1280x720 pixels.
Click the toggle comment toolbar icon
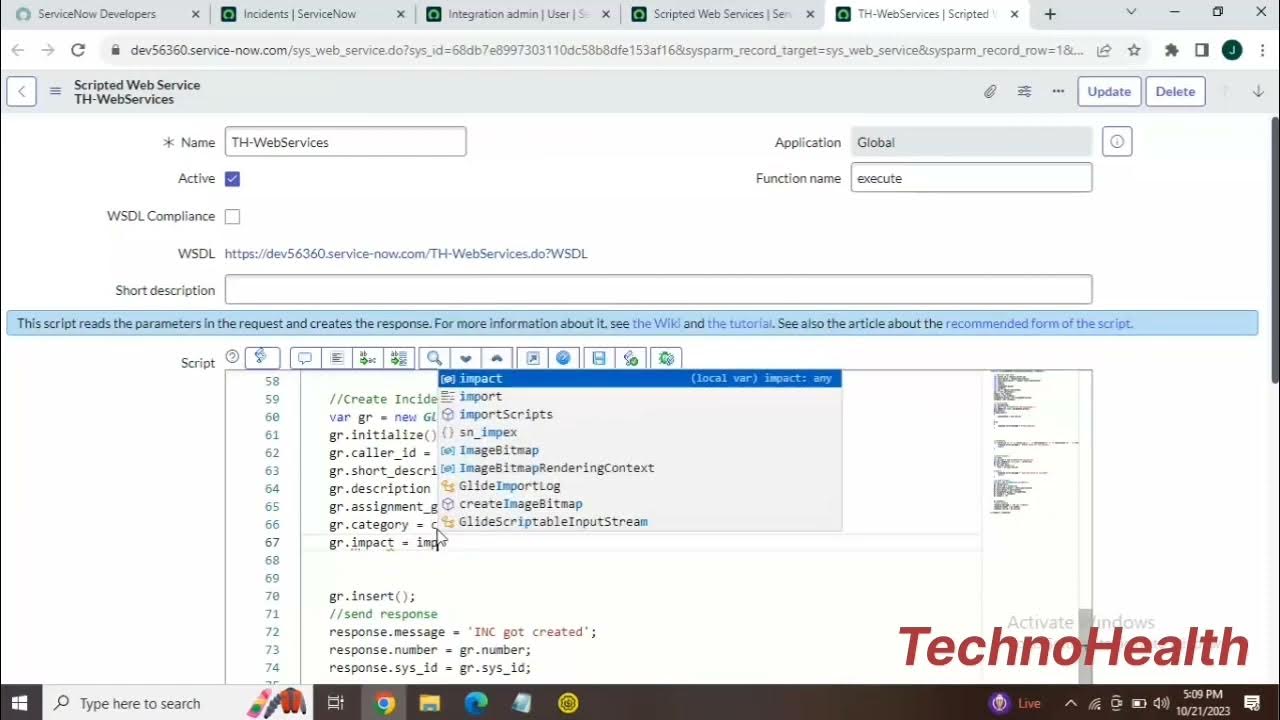click(x=305, y=358)
